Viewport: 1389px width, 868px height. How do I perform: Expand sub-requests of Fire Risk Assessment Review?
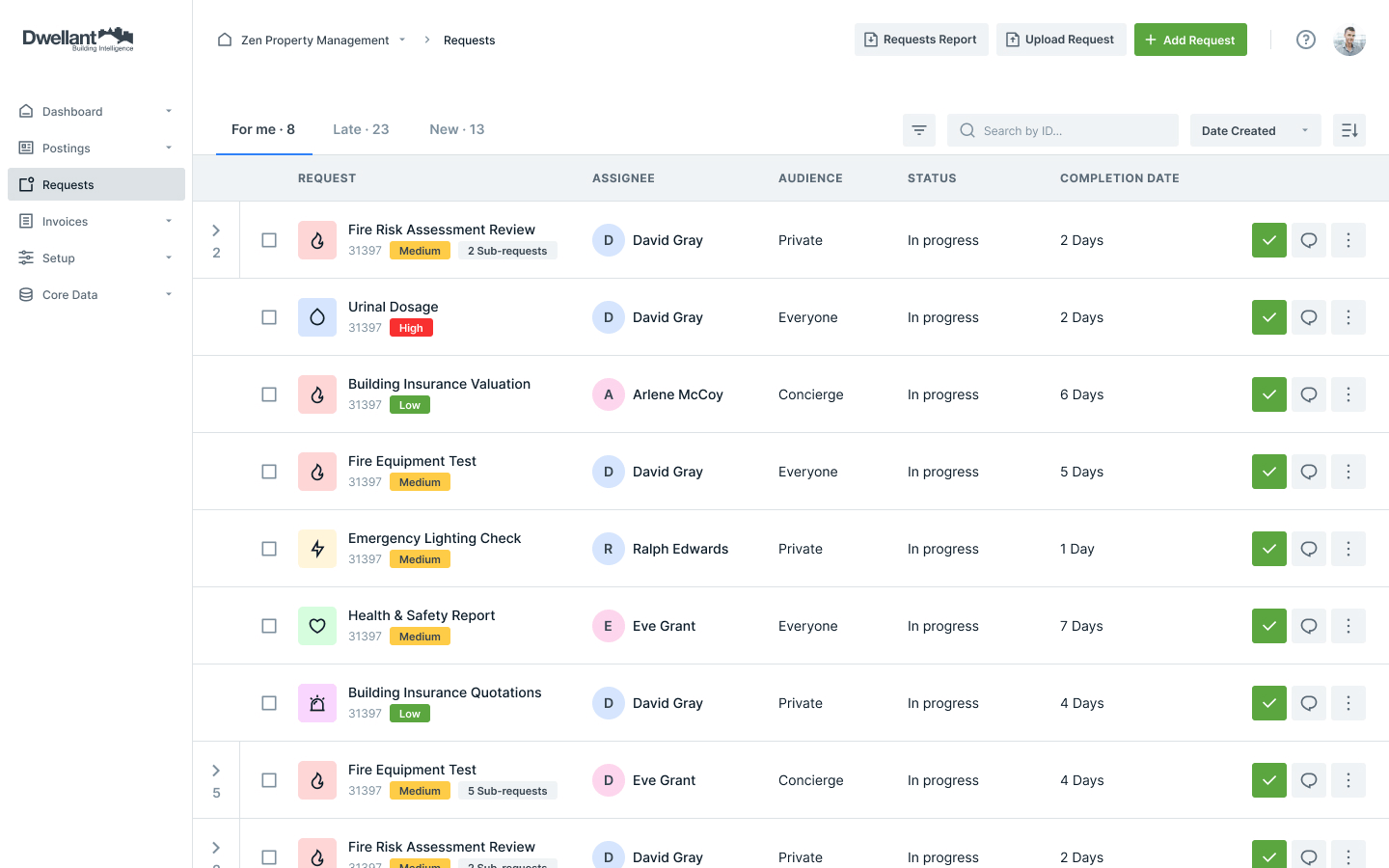(215, 231)
